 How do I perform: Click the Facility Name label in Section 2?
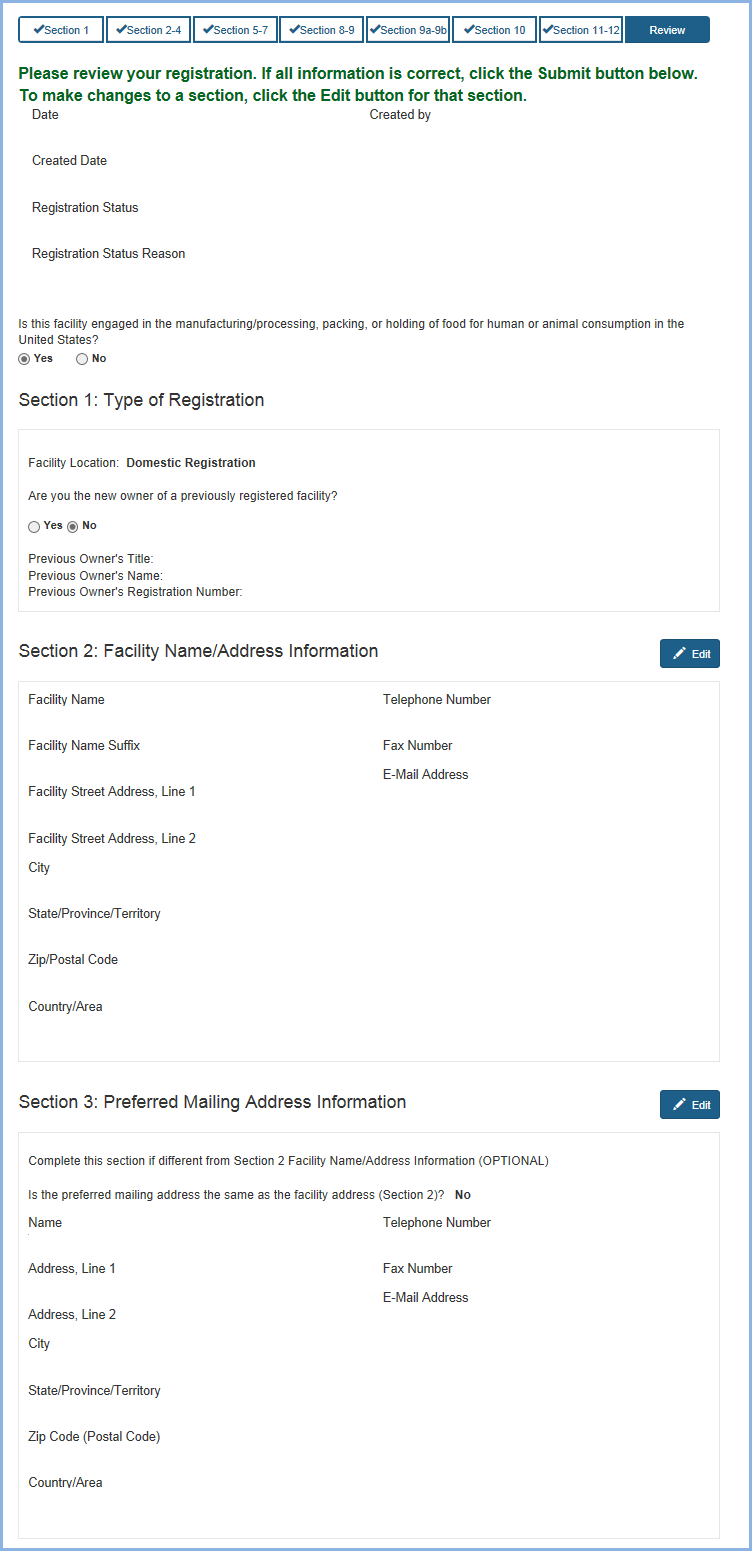[x=66, y=700]
